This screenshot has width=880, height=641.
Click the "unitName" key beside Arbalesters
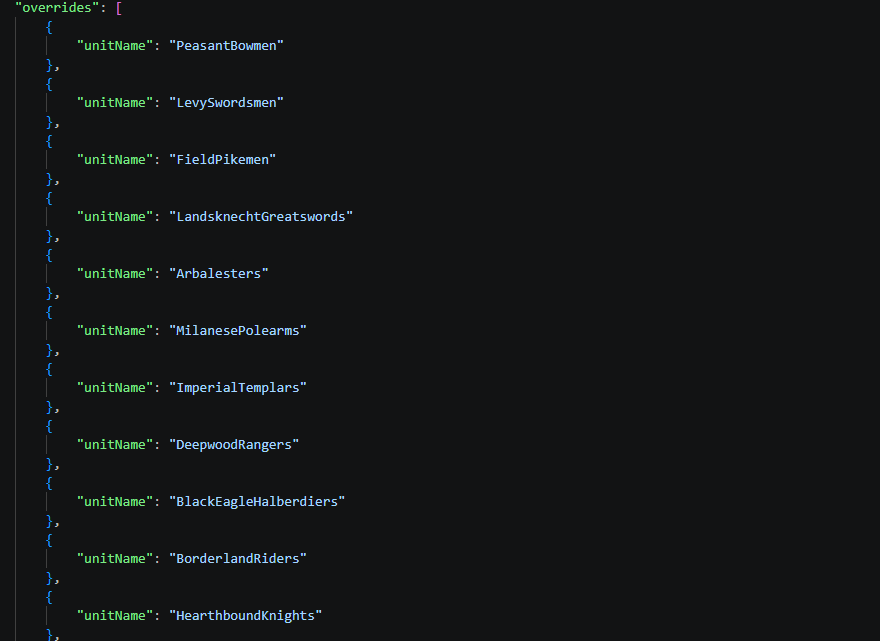tap(114, 273)
